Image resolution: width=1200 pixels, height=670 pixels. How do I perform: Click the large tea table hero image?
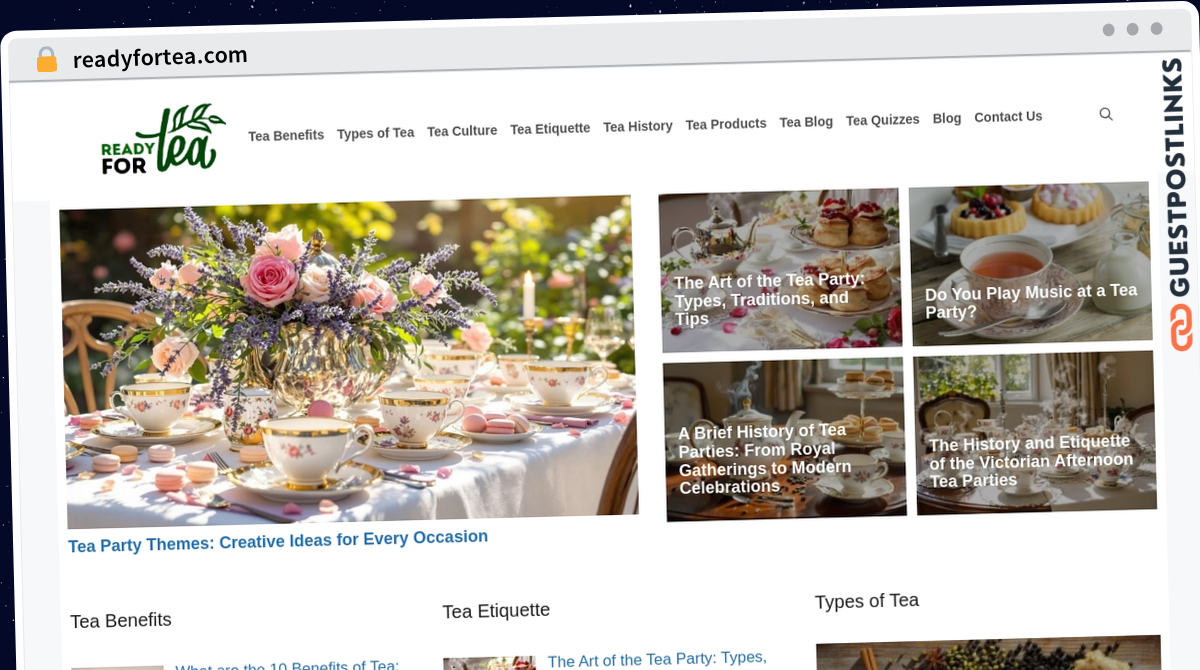(x=348, y=361)
